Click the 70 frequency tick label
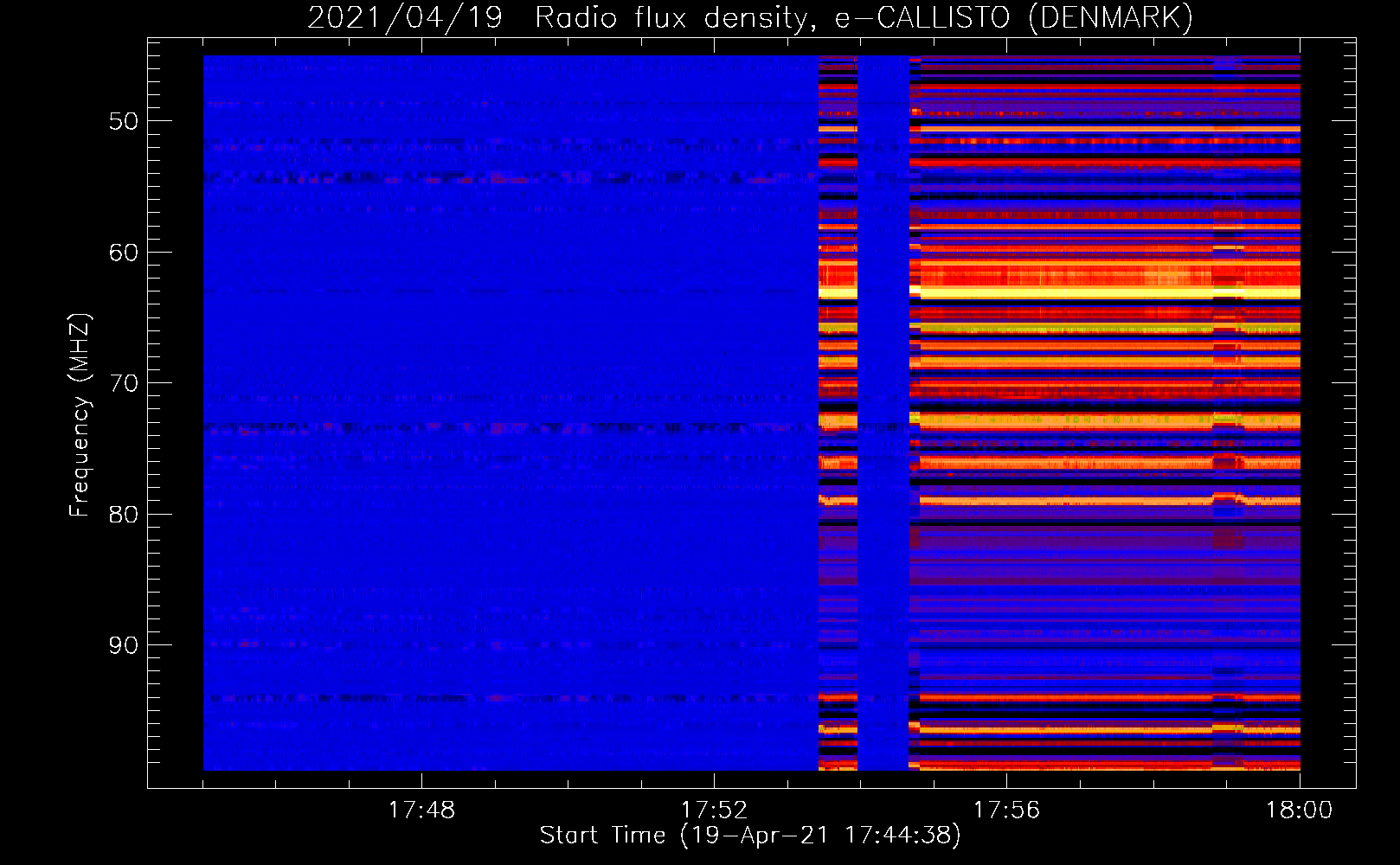Screen dimensions: 1400x865 pos(124,383)
